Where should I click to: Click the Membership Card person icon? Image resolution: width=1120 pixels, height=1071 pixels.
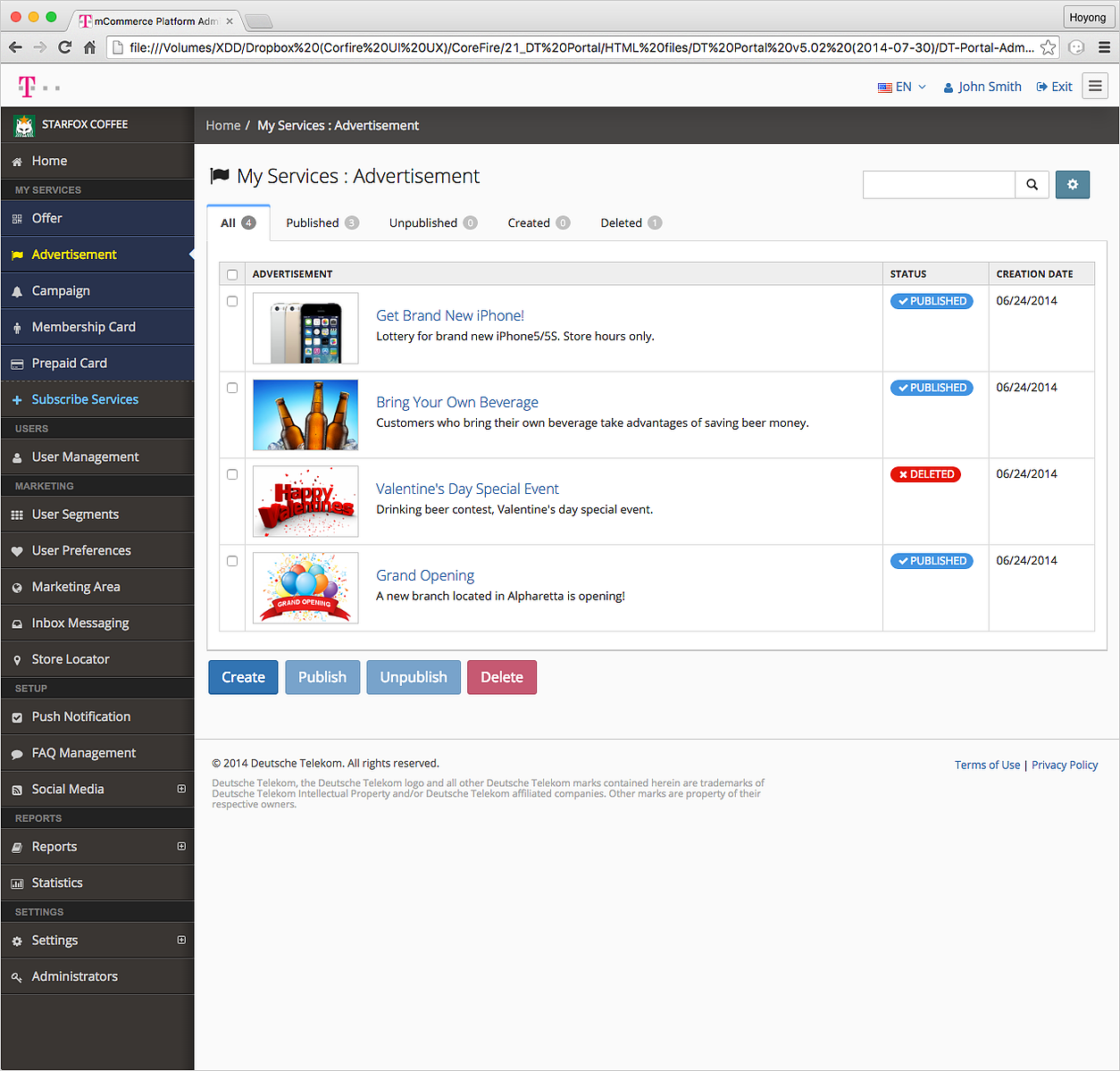click(17, 328)
